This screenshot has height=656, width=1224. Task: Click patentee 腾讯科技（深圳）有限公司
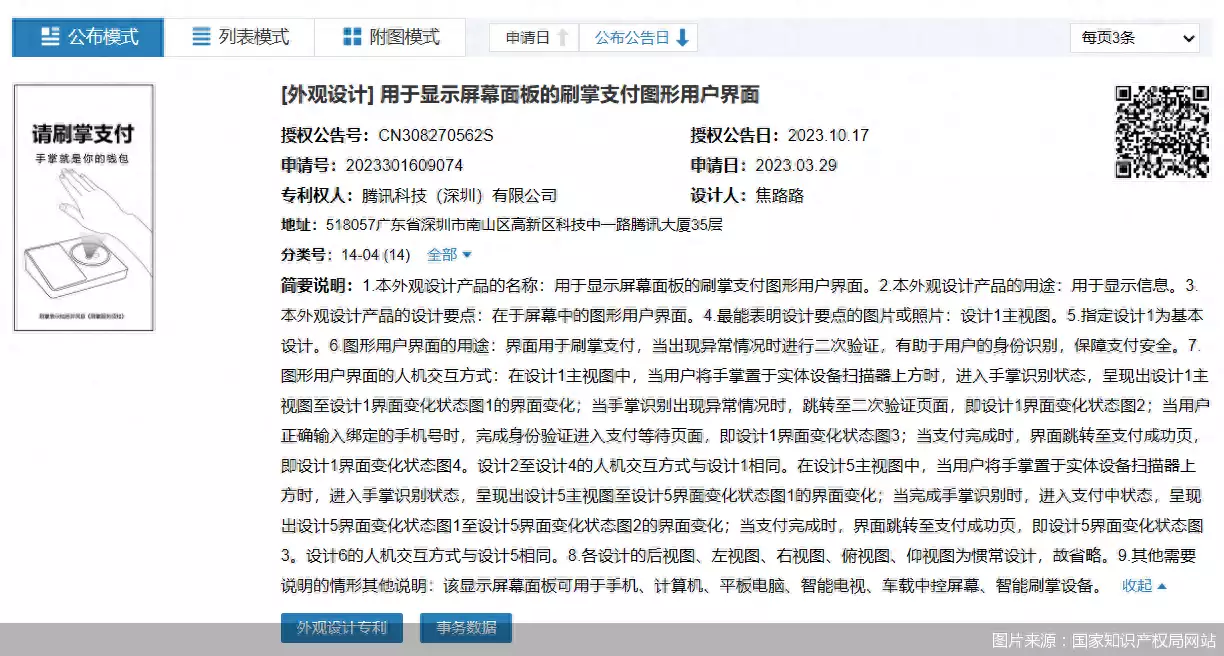point(459,195)
